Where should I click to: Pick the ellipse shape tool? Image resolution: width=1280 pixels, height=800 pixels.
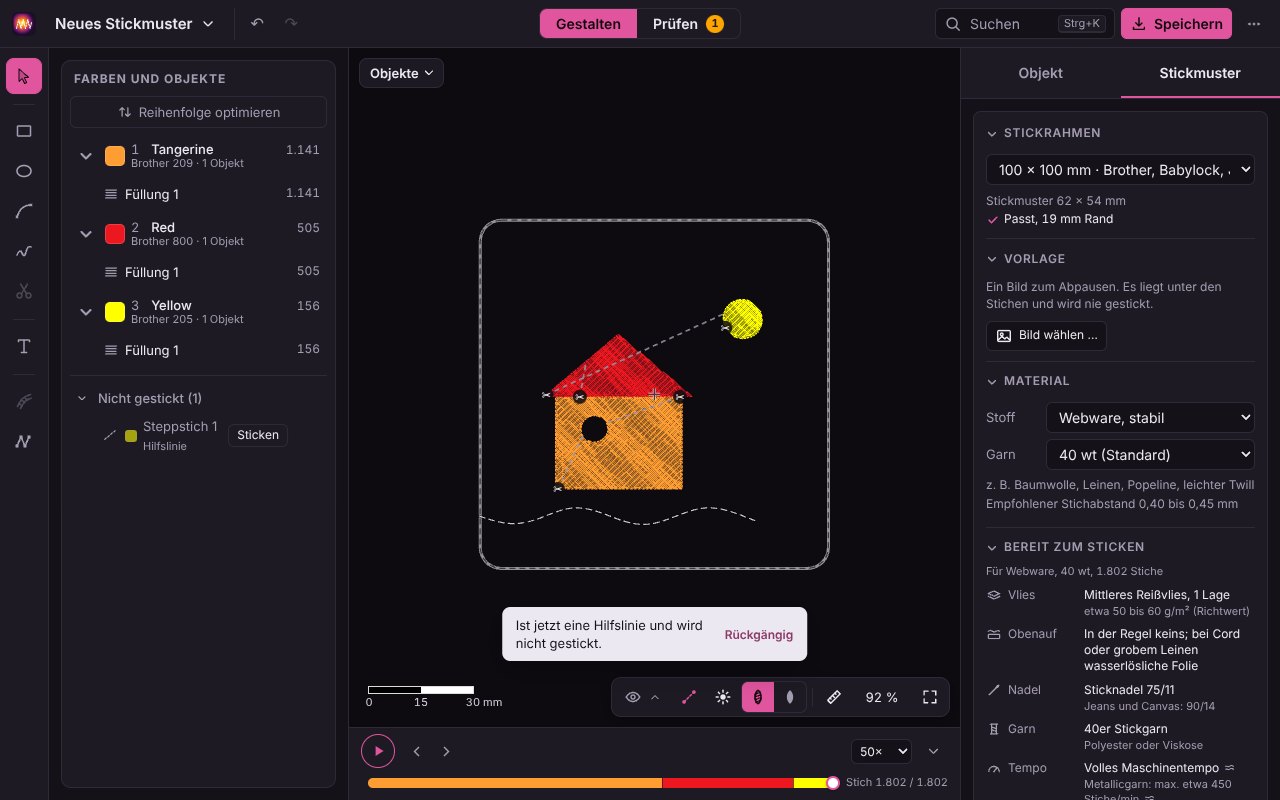pyautogui.click(x=24, y=171)
